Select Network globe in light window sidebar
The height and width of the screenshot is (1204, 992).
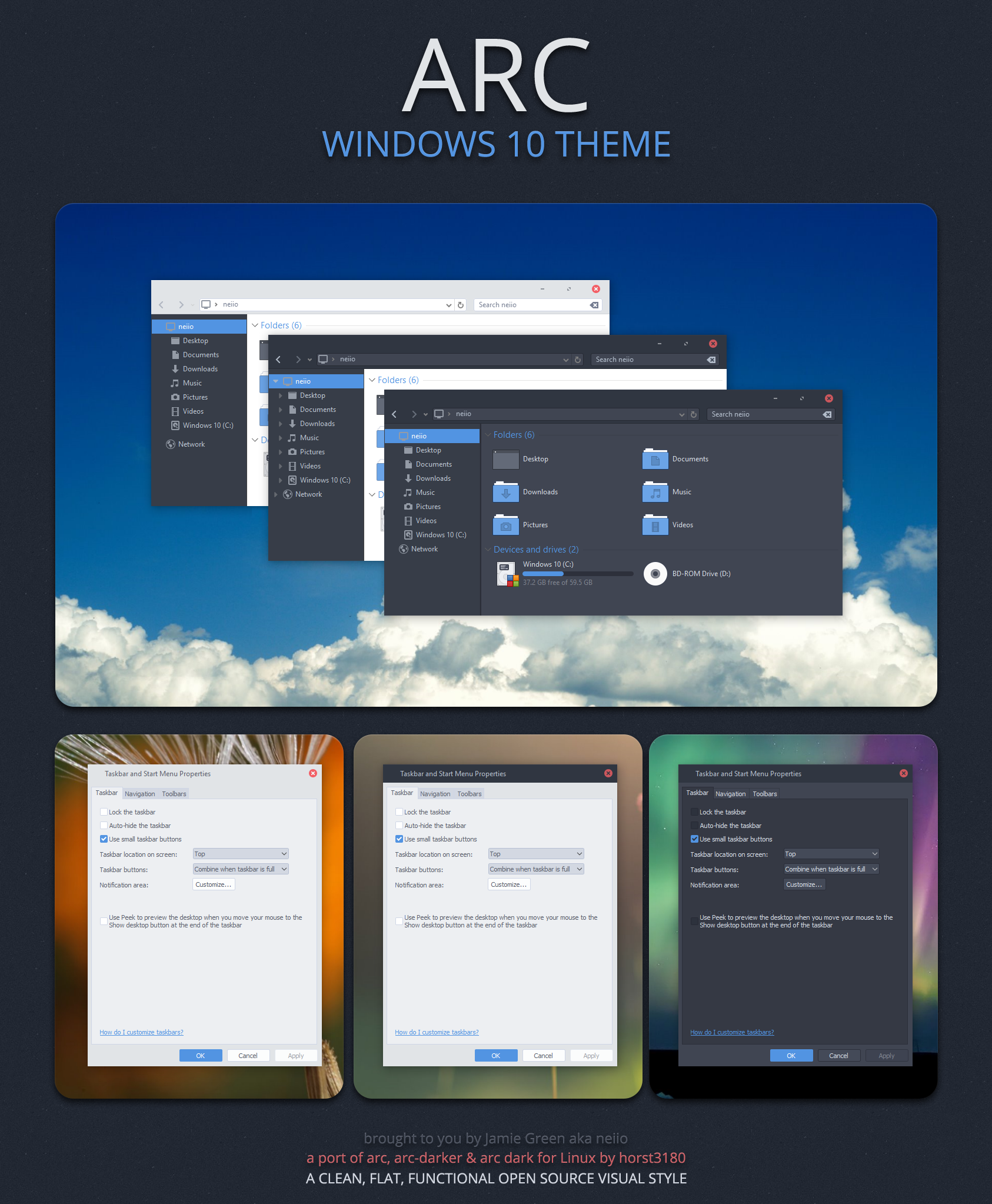(171, 444)
